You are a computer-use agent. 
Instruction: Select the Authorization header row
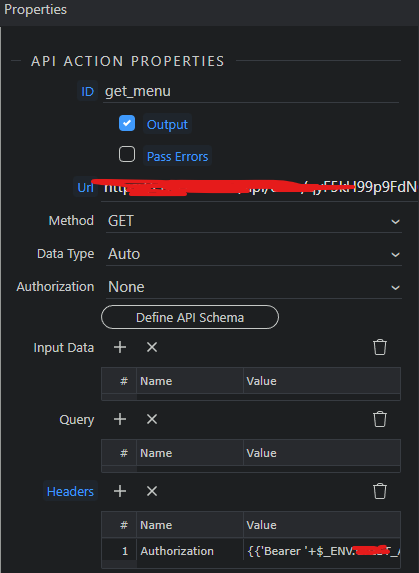coord(251,551)
